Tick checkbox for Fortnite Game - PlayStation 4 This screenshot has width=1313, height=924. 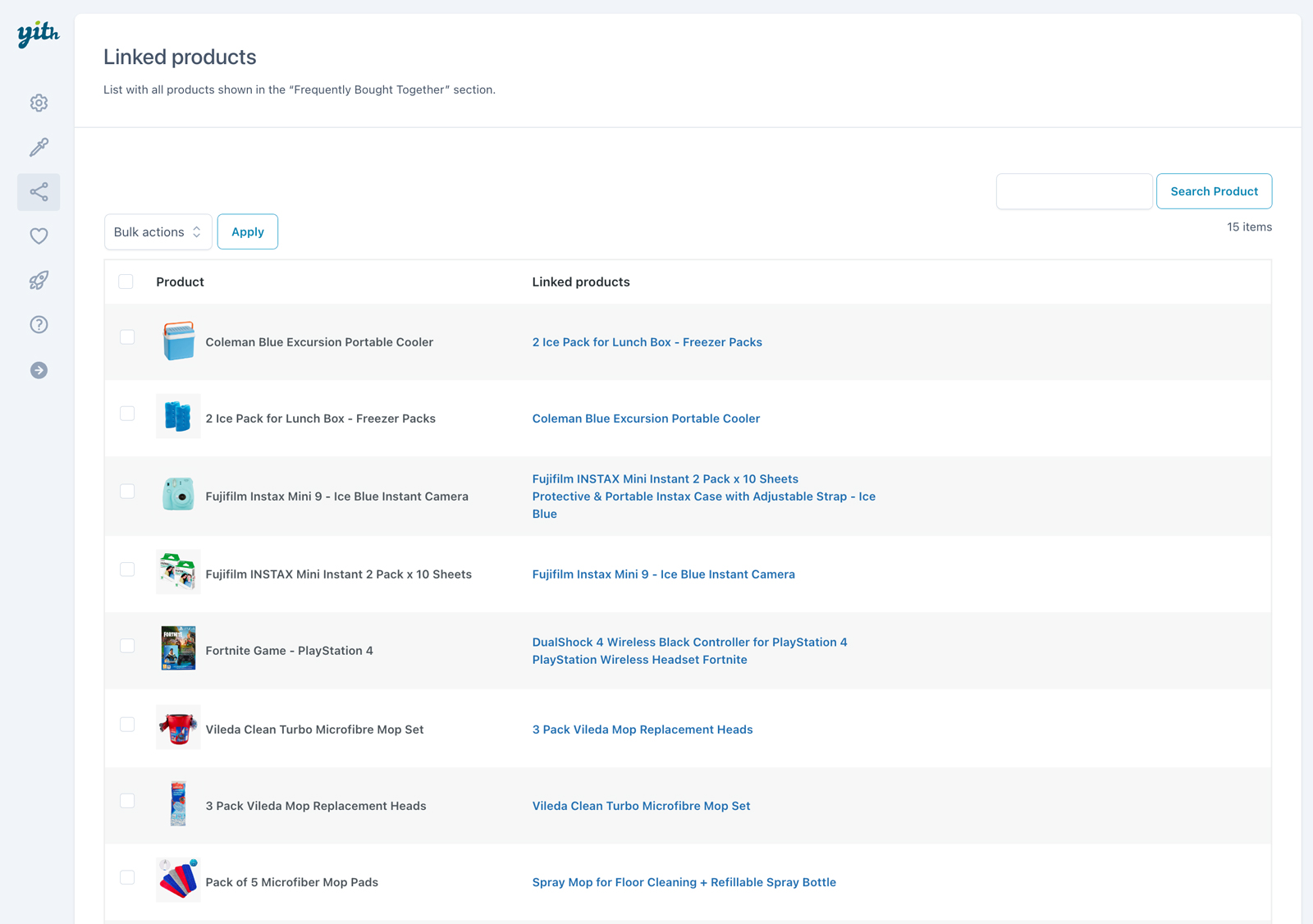127,646
